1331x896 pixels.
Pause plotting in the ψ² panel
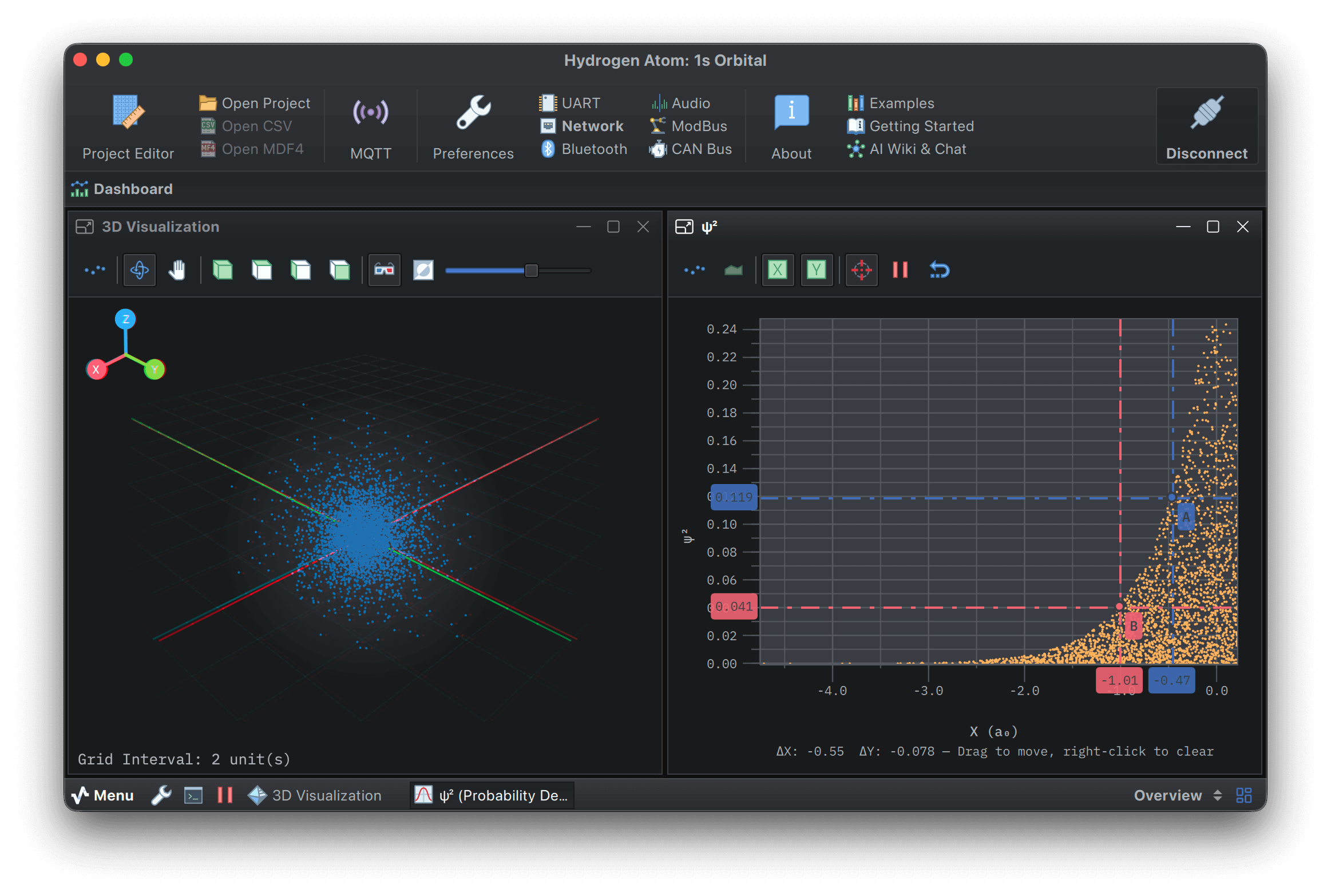[x=900, y=269]
